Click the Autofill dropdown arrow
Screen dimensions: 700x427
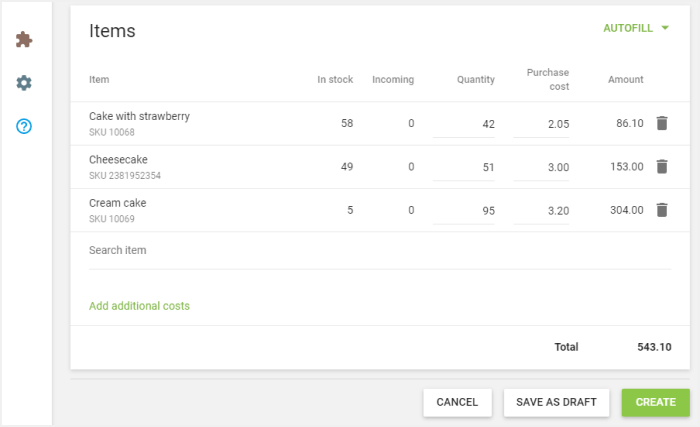665,28
